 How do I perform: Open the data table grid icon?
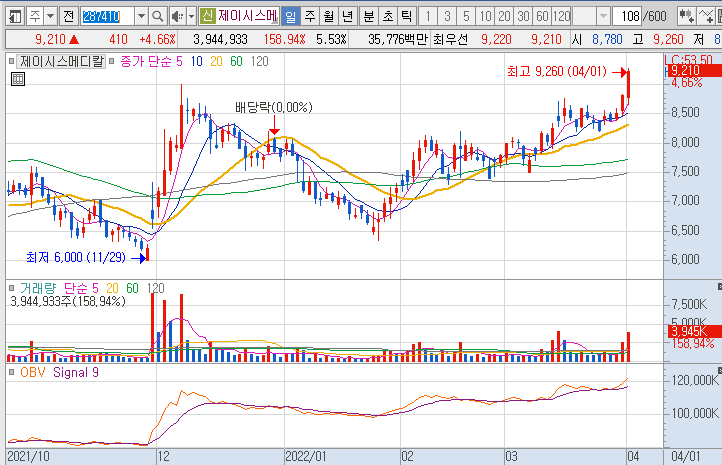18,79
